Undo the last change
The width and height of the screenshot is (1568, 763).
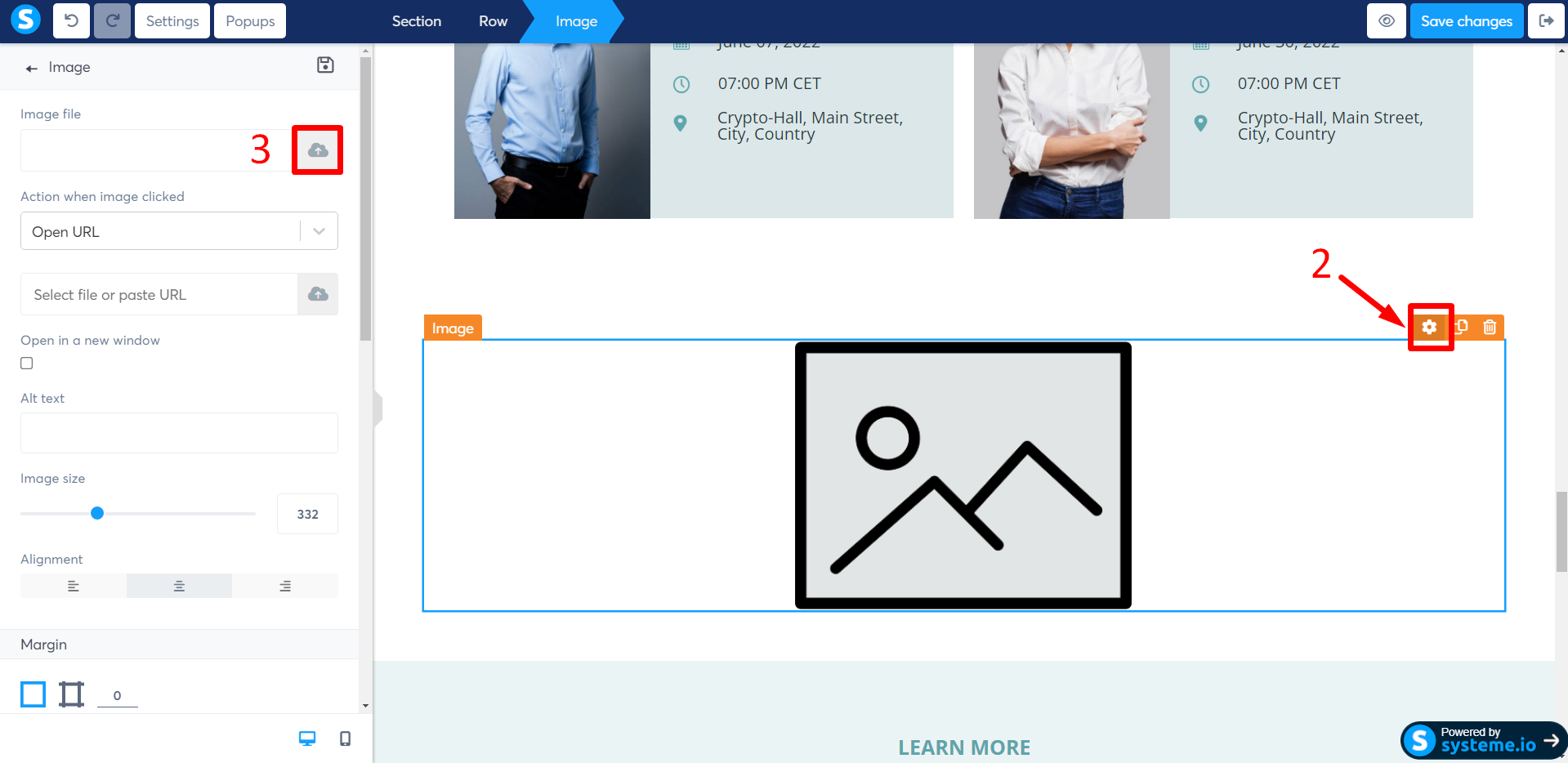(71, 20)
